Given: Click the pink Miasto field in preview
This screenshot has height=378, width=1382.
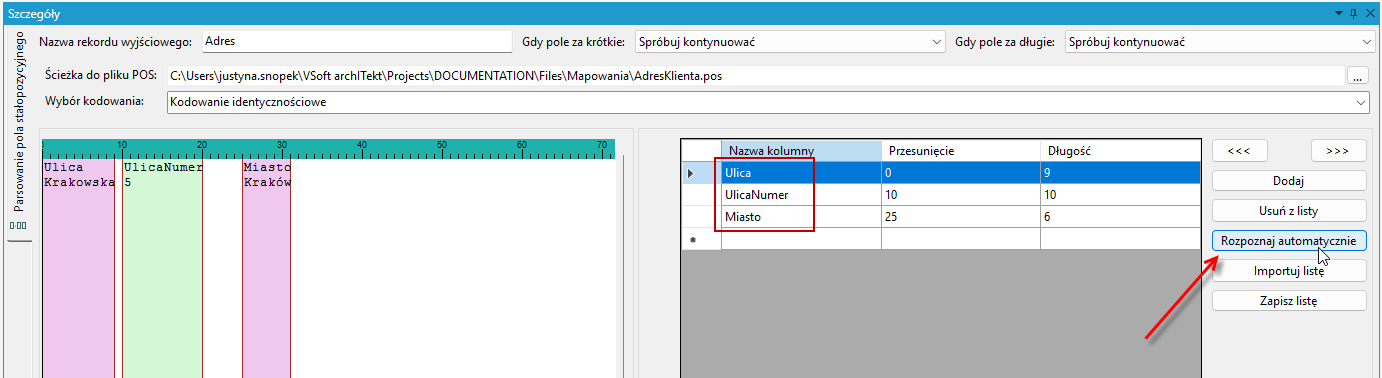Looking at the screenshot, I should 266,268.
